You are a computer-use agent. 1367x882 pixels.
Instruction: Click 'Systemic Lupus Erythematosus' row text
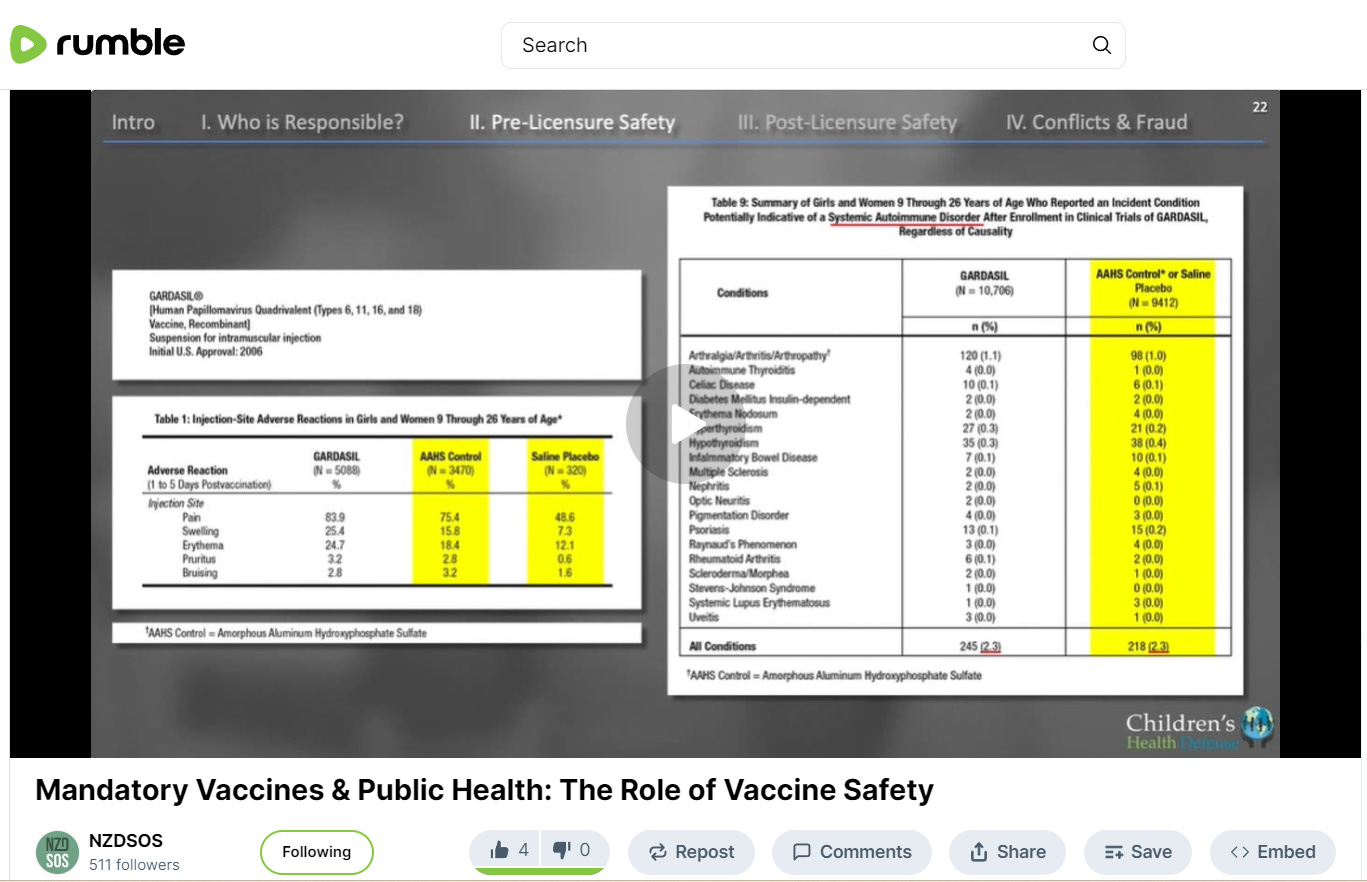click(x=760, y=603)
